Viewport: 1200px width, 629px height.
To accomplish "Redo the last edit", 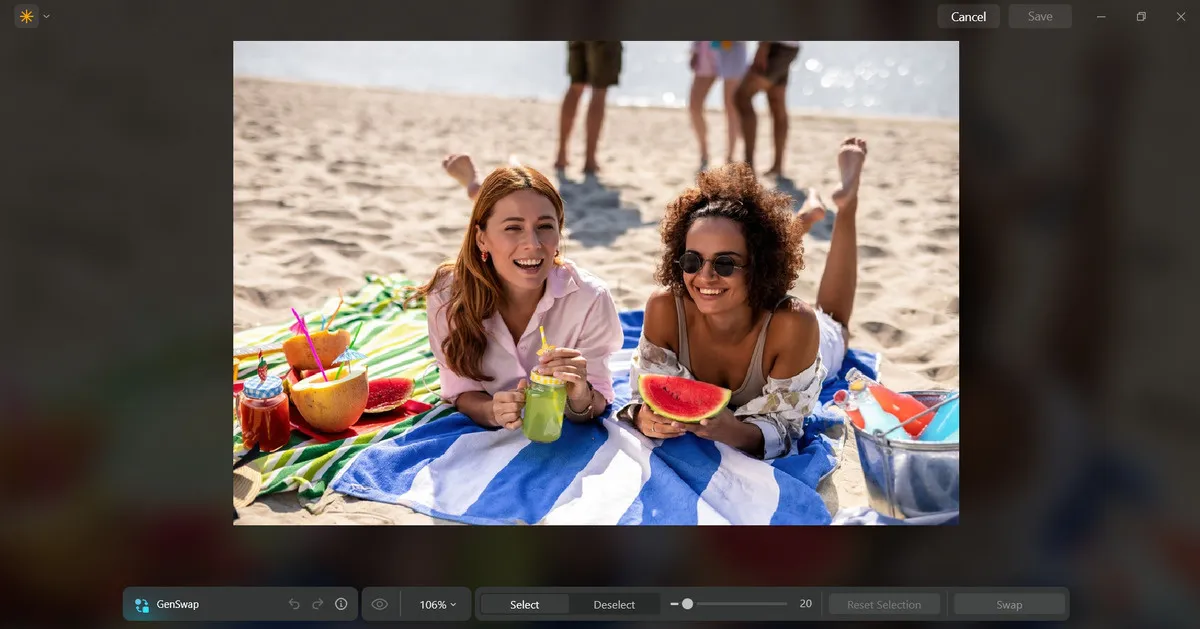I will pyautogui.click(x=317, y=604).
